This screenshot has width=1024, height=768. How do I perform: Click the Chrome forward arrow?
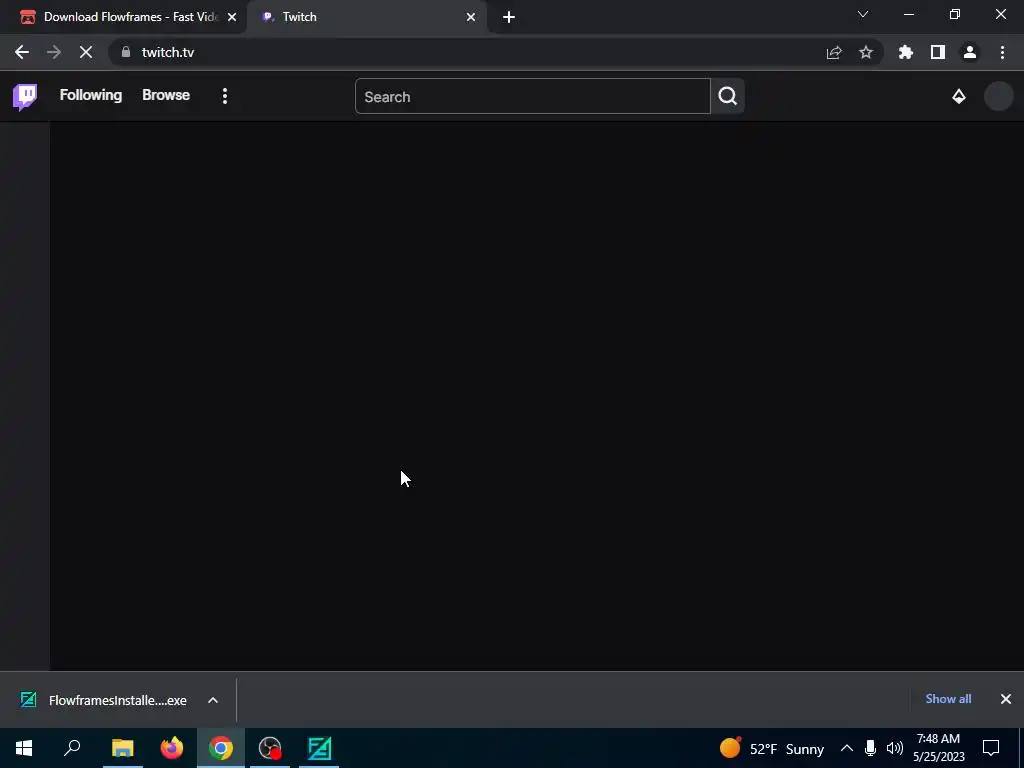click(54, 52)
